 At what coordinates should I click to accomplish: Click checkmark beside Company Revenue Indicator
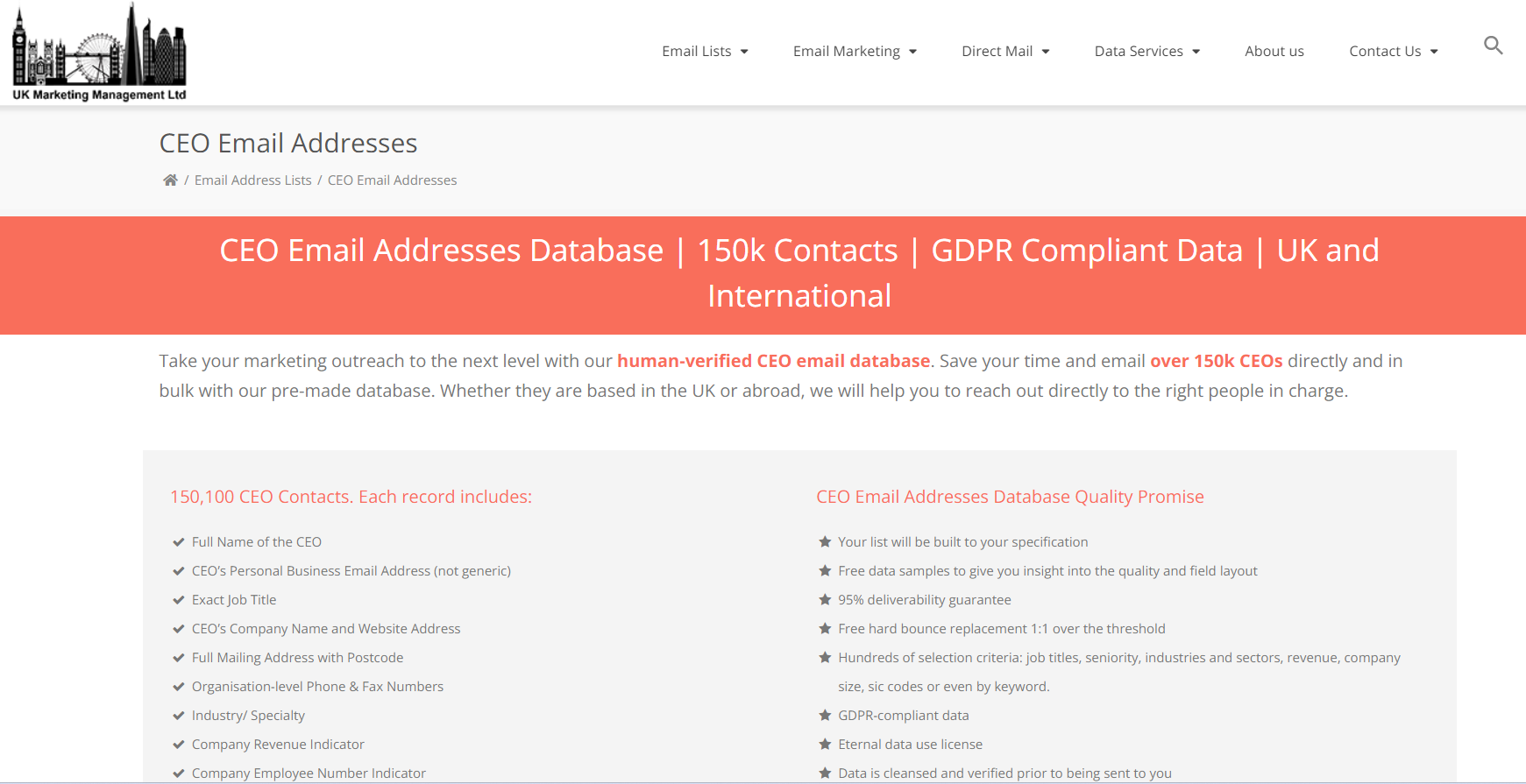[179, 745]
